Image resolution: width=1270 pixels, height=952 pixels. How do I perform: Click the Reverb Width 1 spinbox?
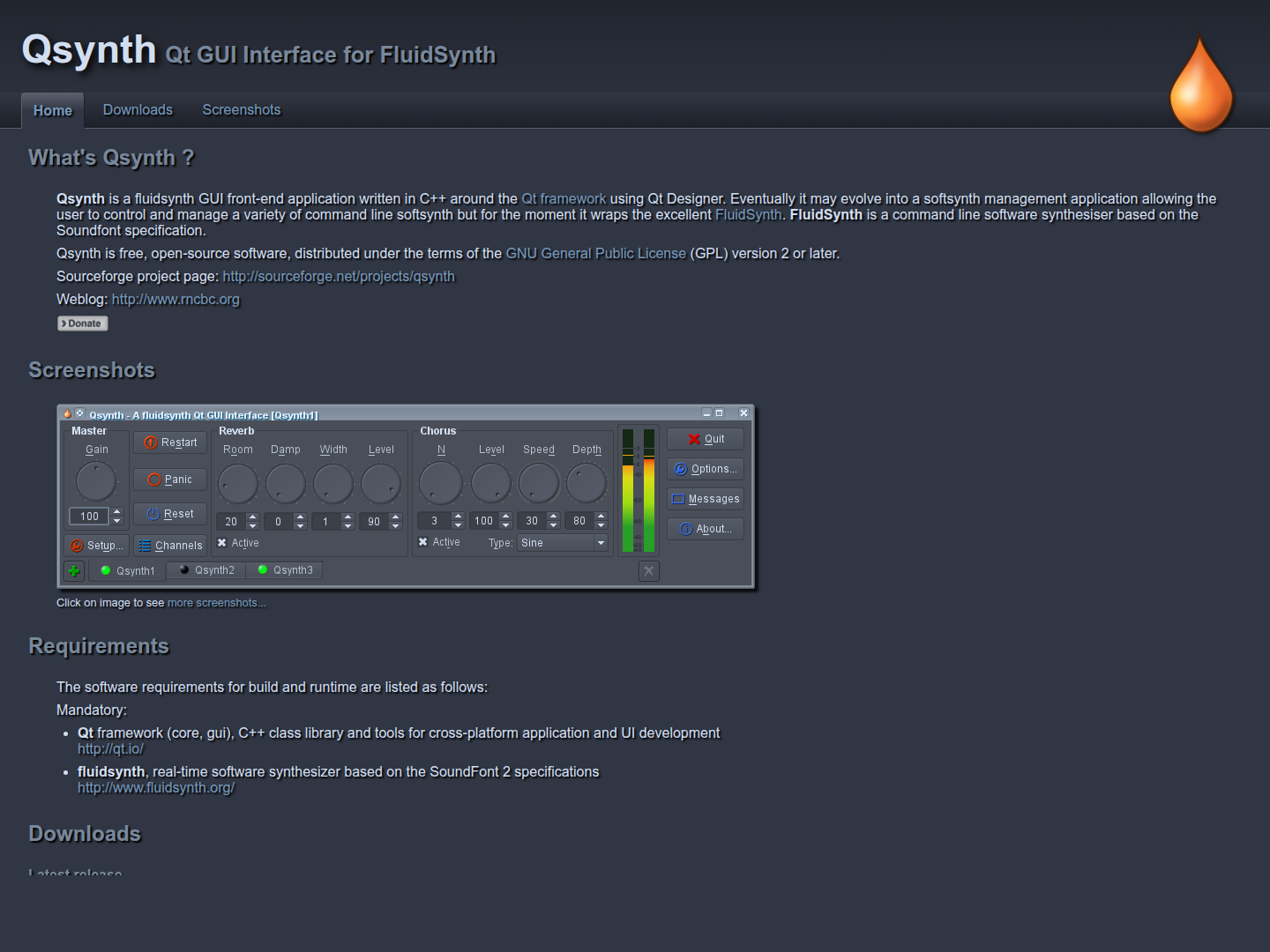point(333,522)
